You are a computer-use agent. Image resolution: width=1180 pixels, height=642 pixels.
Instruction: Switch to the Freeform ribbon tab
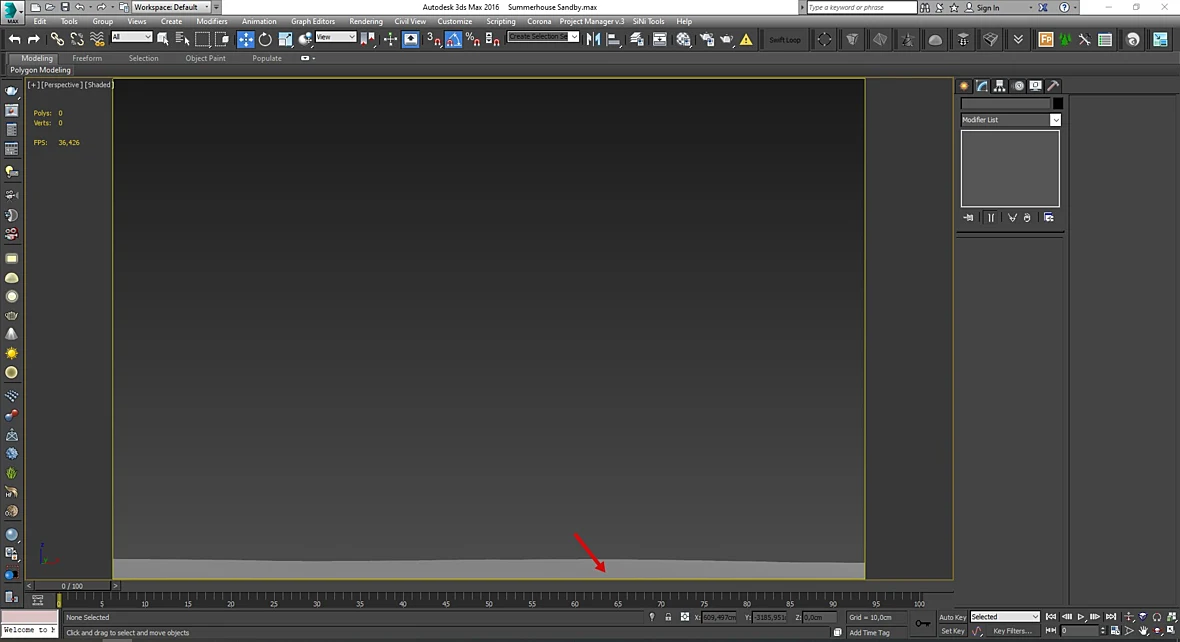point(87,58)
